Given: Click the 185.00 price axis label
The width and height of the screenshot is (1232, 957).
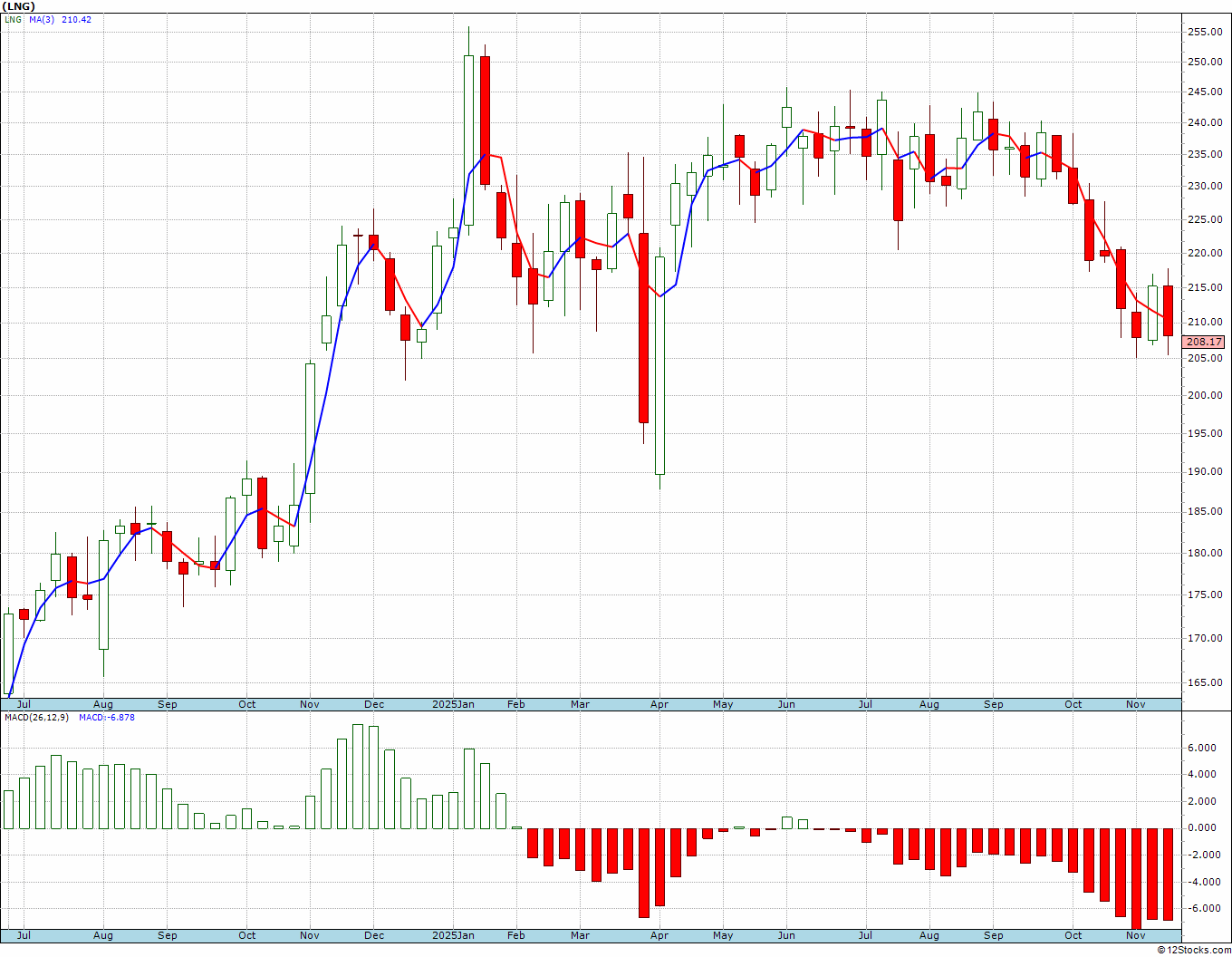Looking at the screenshot, I should pos(1204,512).
